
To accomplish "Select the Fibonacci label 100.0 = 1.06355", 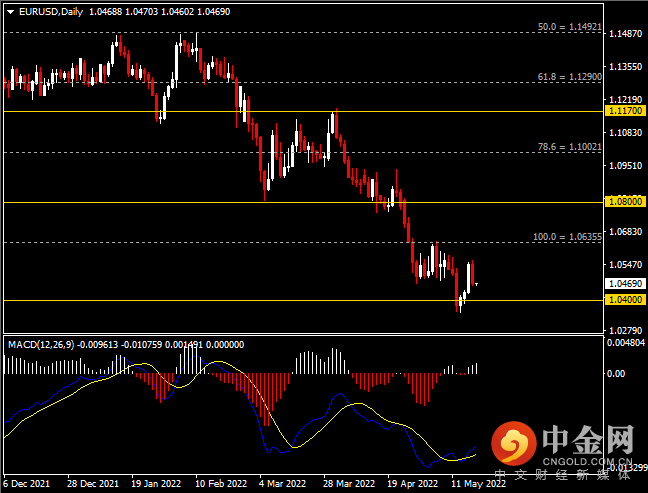I will click(x=567, y=237).
